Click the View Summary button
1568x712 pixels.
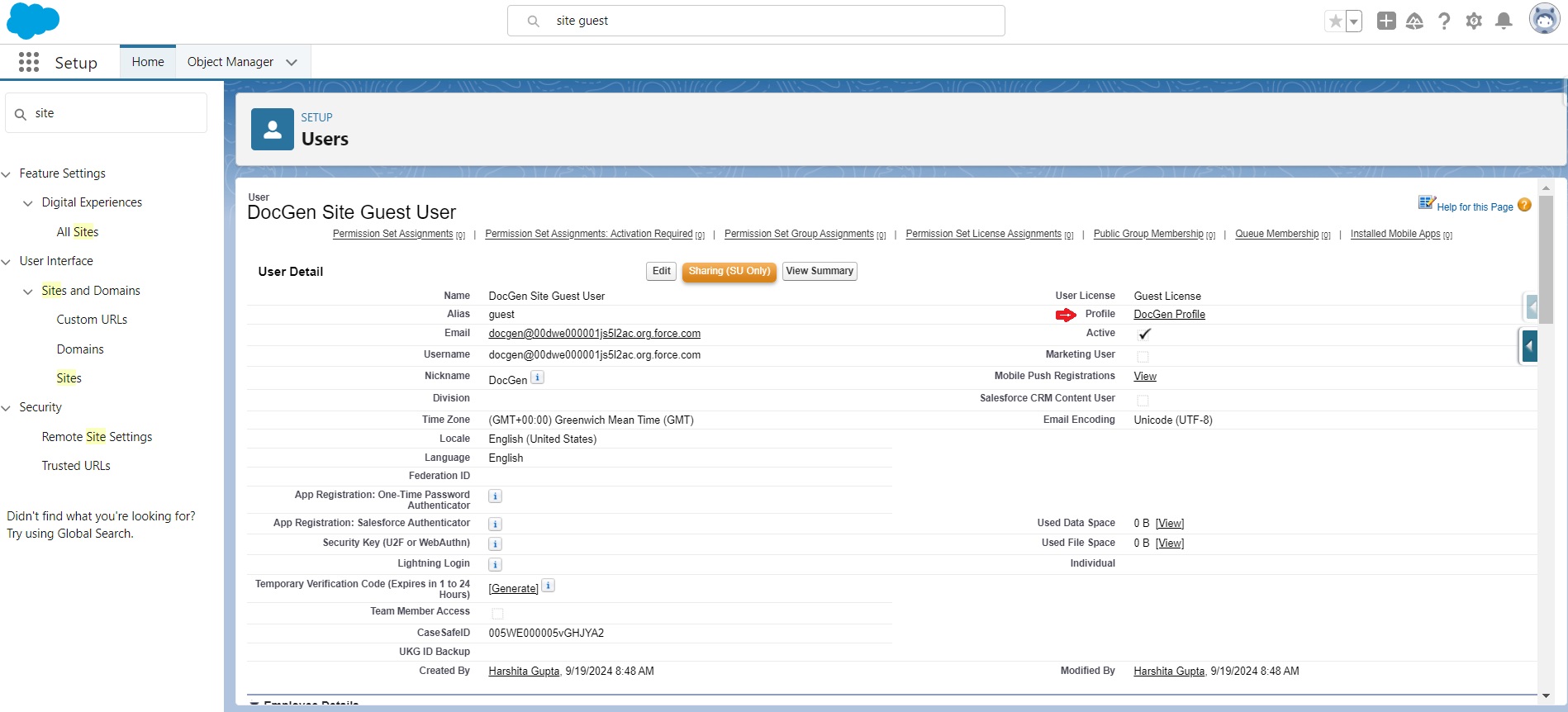click(820, 271)
